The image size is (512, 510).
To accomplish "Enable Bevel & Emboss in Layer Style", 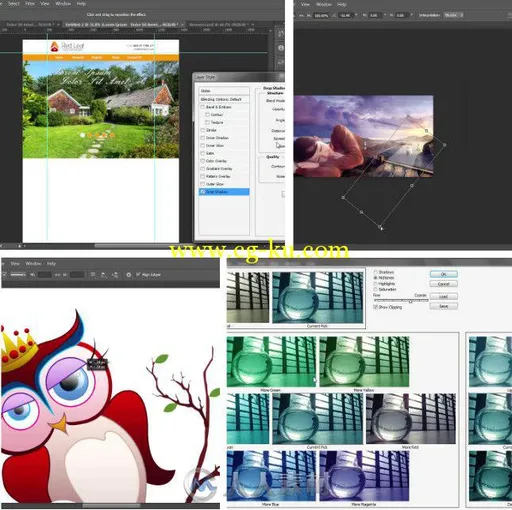I will pos(202,107).
